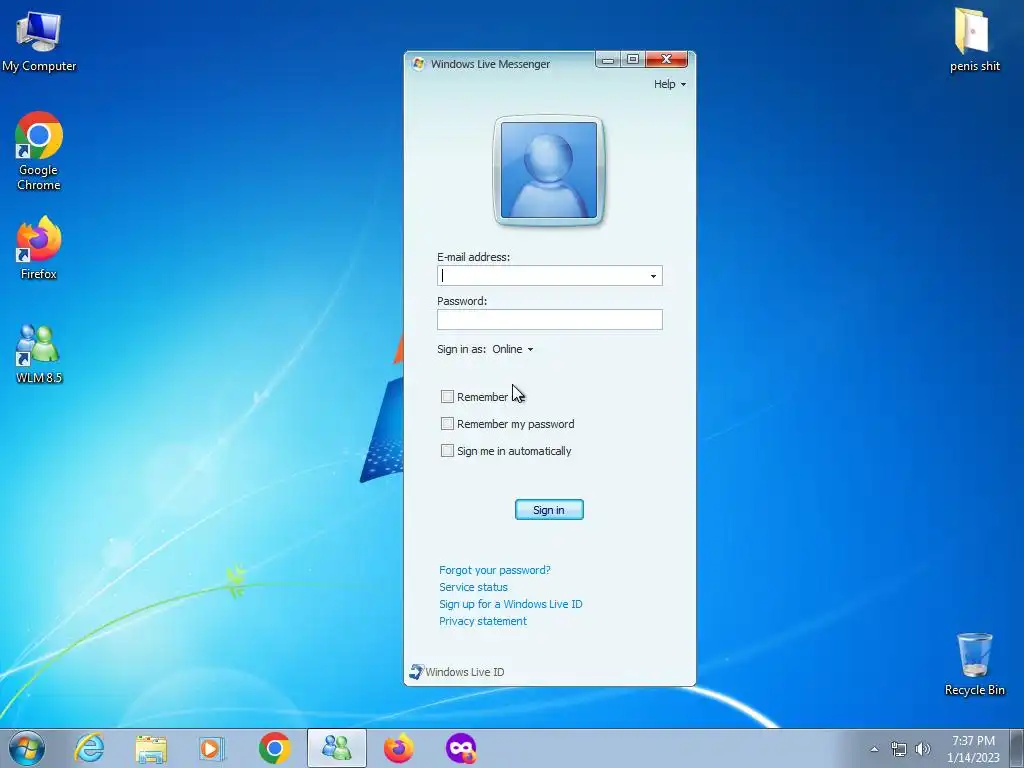Open the Help menu

pyautogui.click(x=669, y=84)
